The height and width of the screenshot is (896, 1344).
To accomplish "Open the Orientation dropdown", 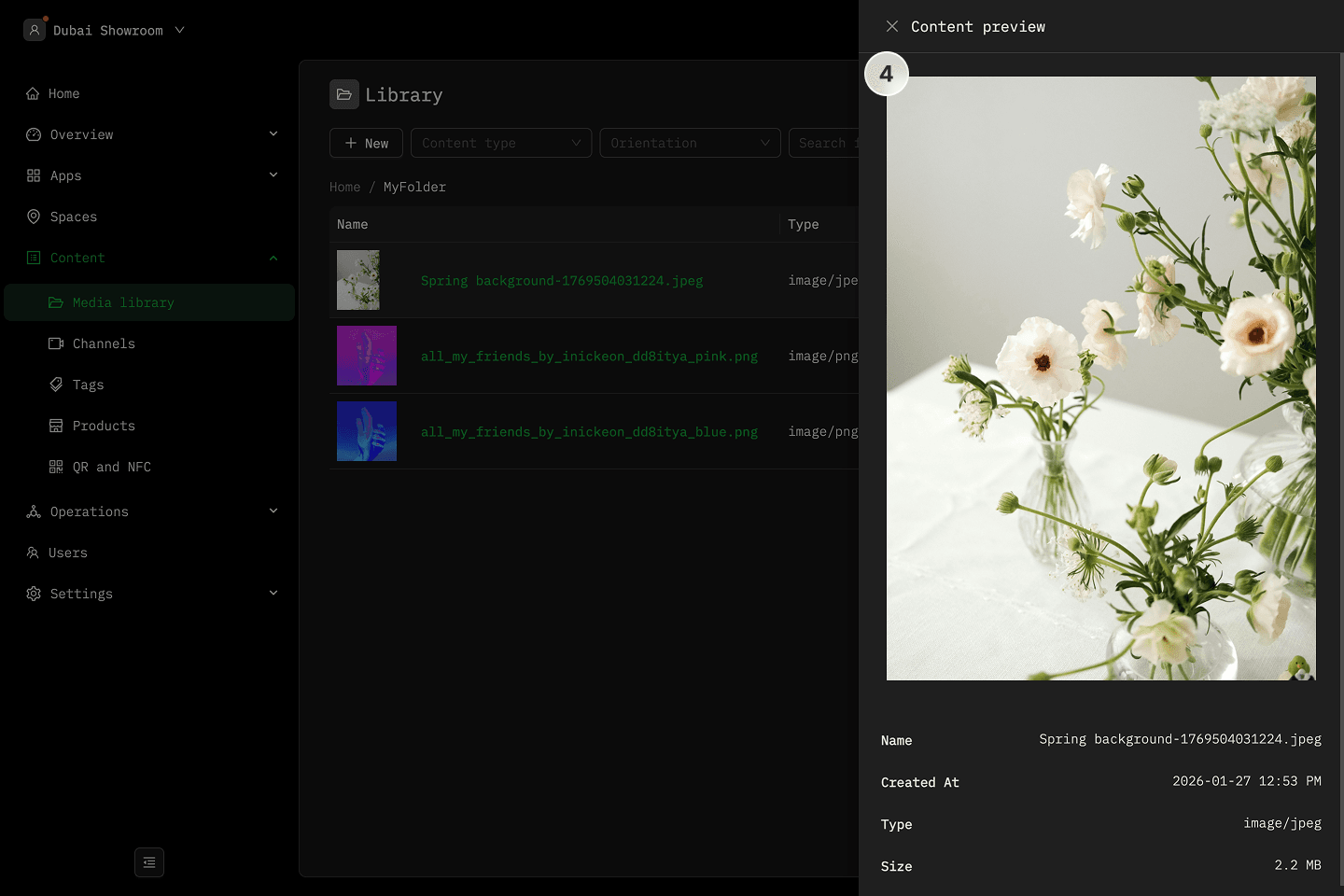I will (690, 143).
